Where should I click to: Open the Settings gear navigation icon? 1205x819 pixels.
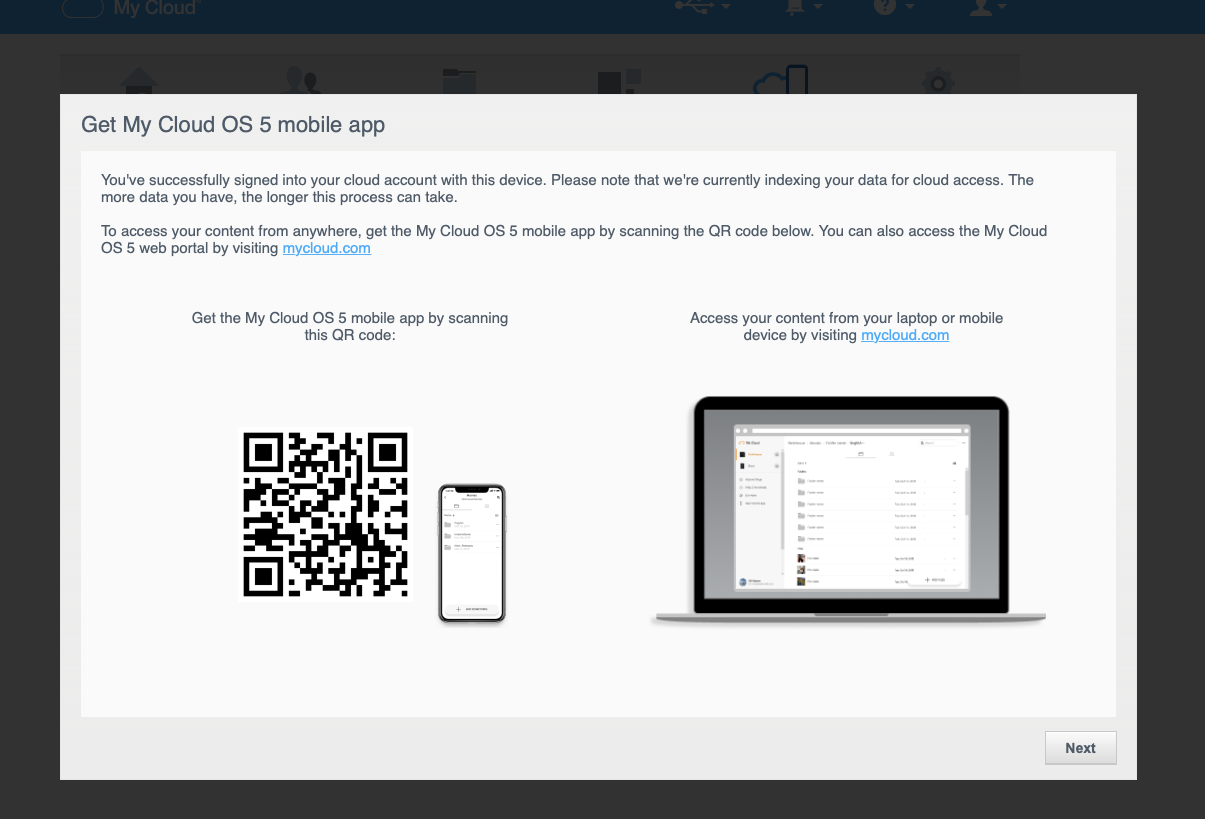[x=937, y=81]
